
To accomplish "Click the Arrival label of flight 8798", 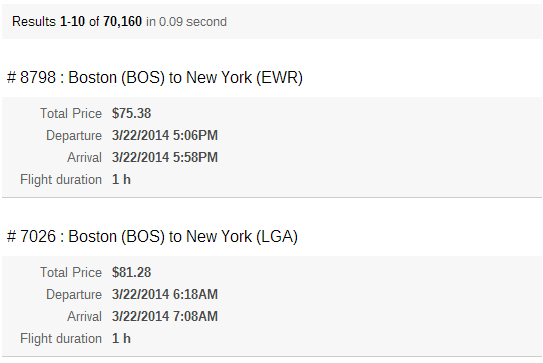I will (84, 158).
